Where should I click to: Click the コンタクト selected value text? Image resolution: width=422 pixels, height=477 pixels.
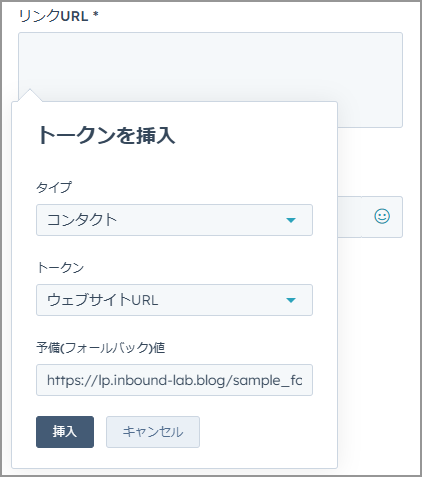click(82, 220)
